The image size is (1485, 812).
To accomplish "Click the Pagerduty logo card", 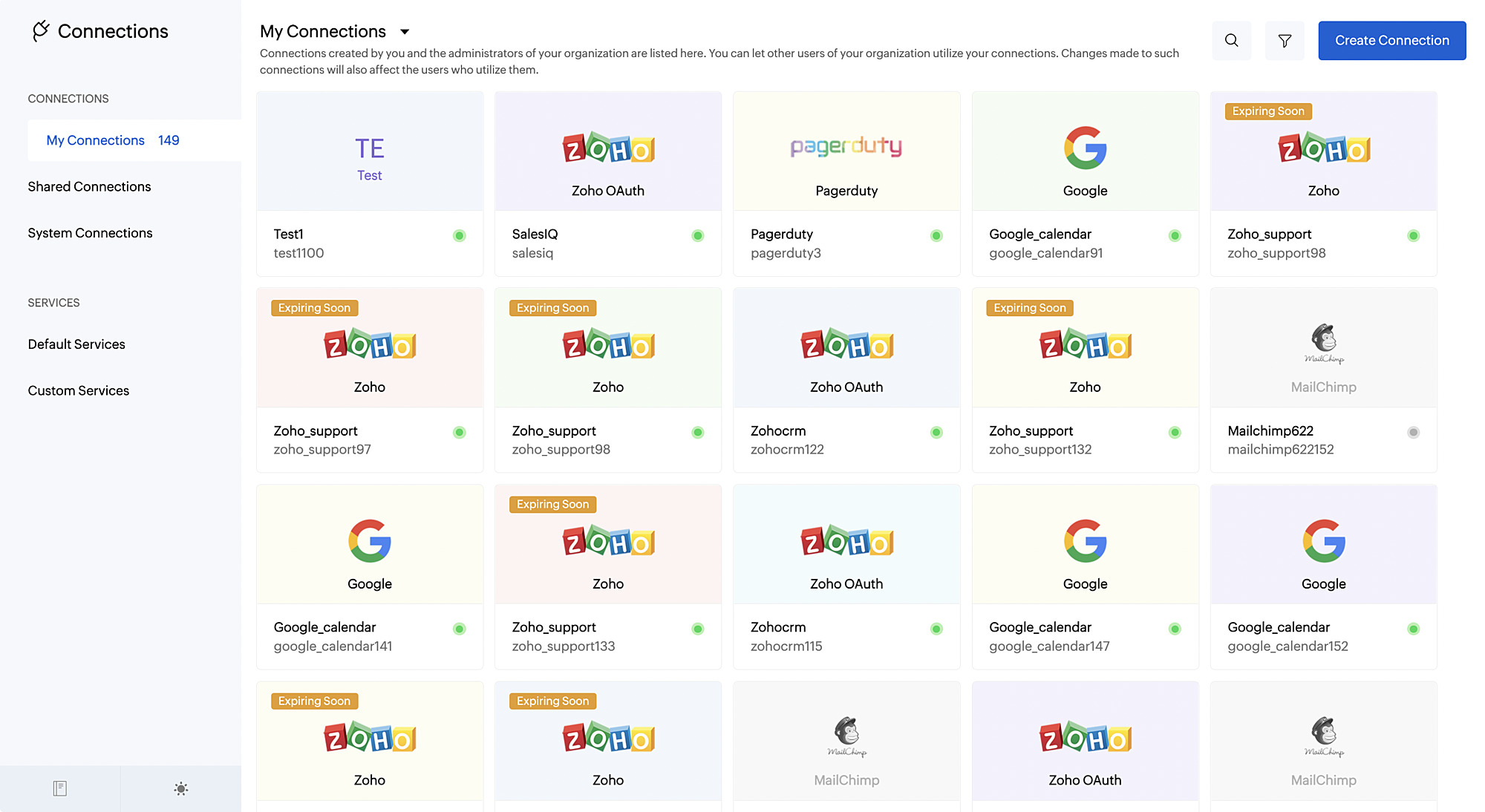I will coord(846,147).
